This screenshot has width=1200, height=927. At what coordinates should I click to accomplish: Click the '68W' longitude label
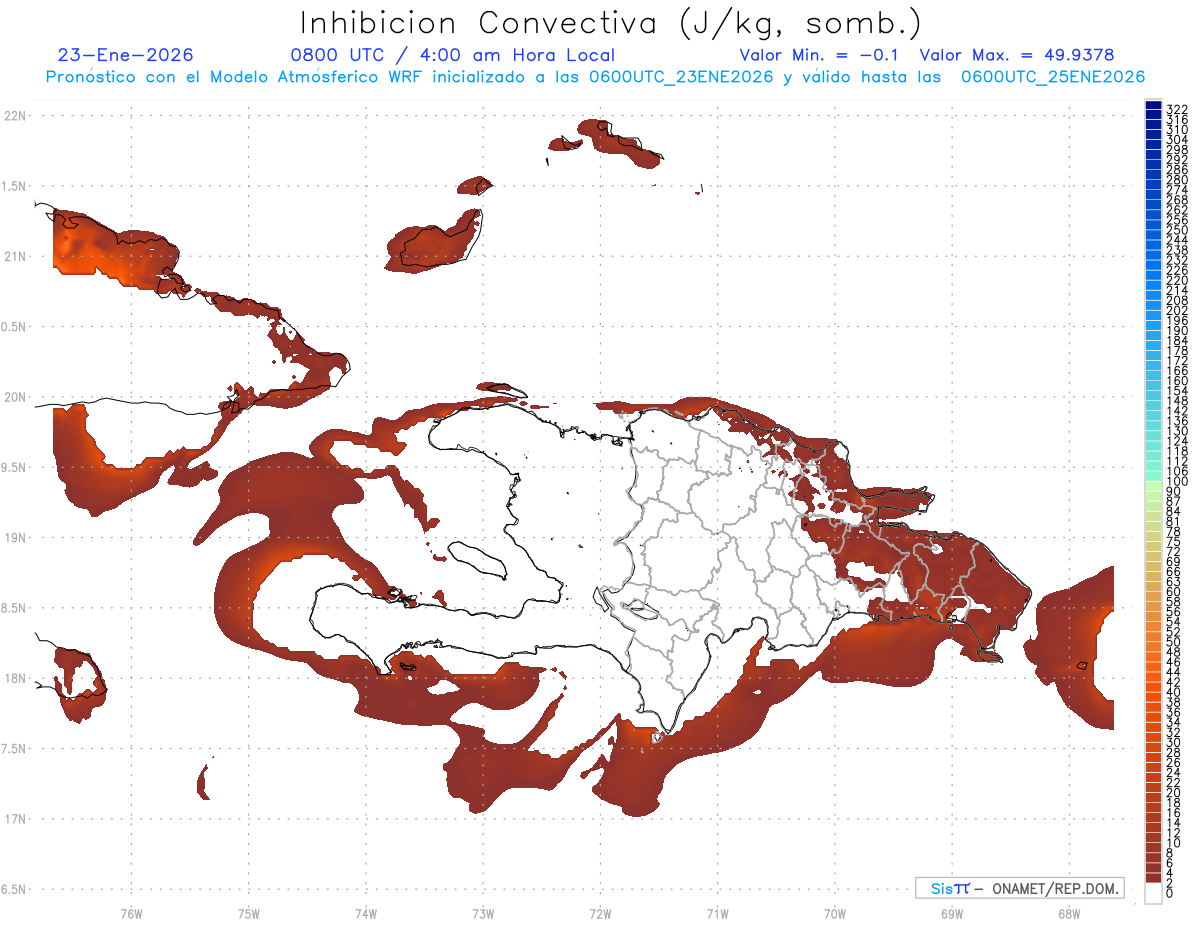[1068, 913]
